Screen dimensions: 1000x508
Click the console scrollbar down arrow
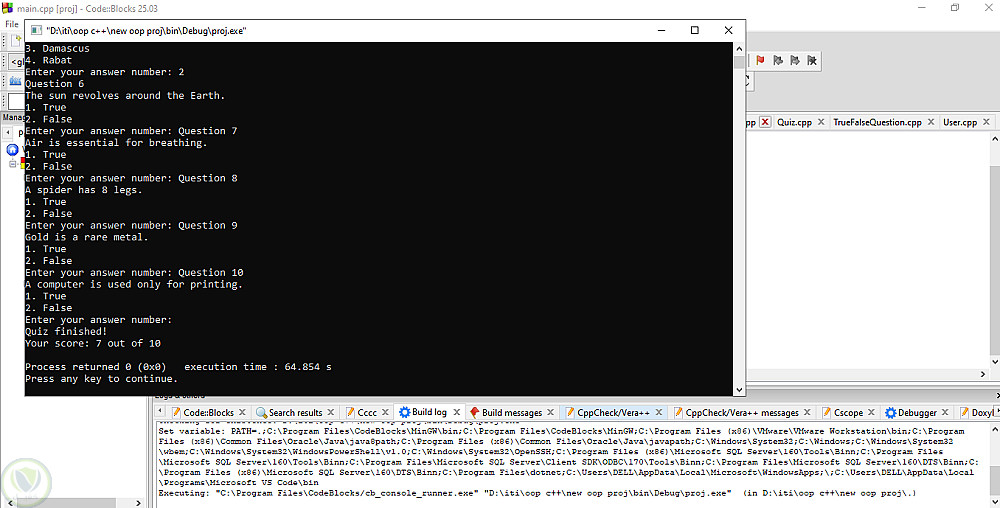[x=739, y=390]
